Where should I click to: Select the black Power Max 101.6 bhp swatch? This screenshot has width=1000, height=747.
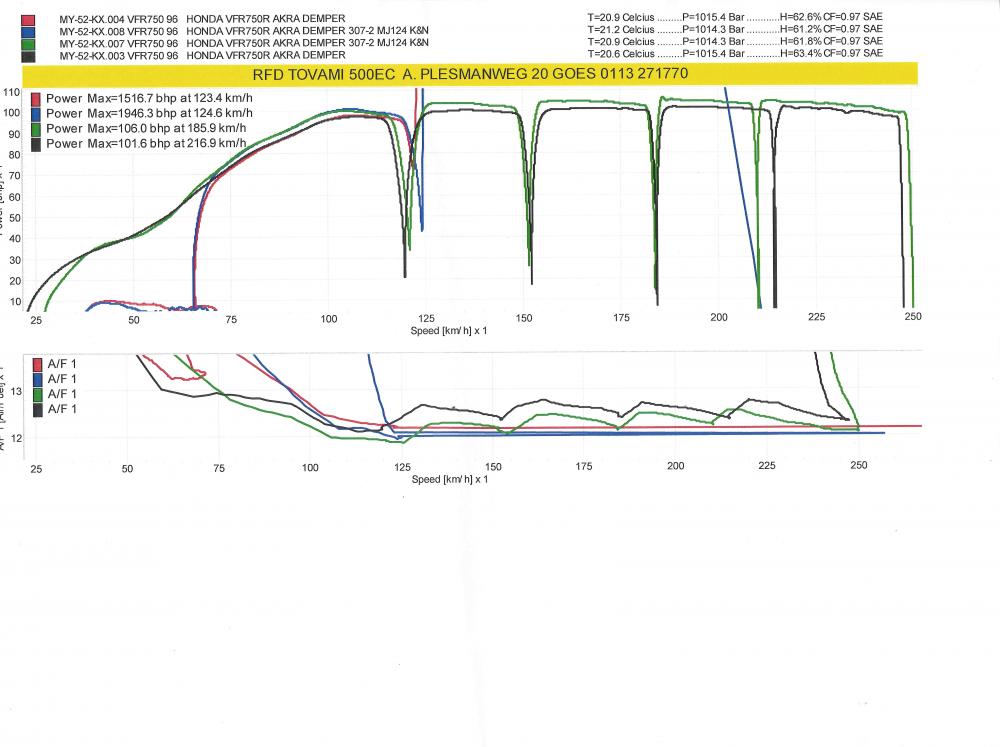pyautogui.click(x=37, y=144)
